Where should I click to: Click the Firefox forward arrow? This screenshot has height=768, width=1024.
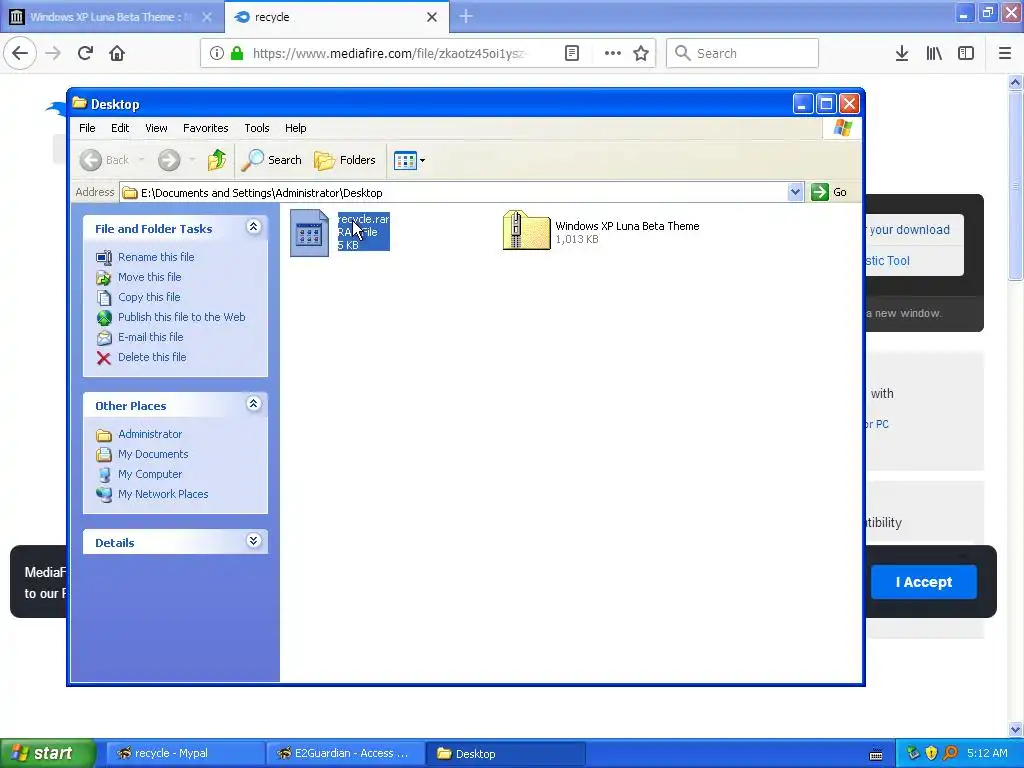(x=53, y=53)
